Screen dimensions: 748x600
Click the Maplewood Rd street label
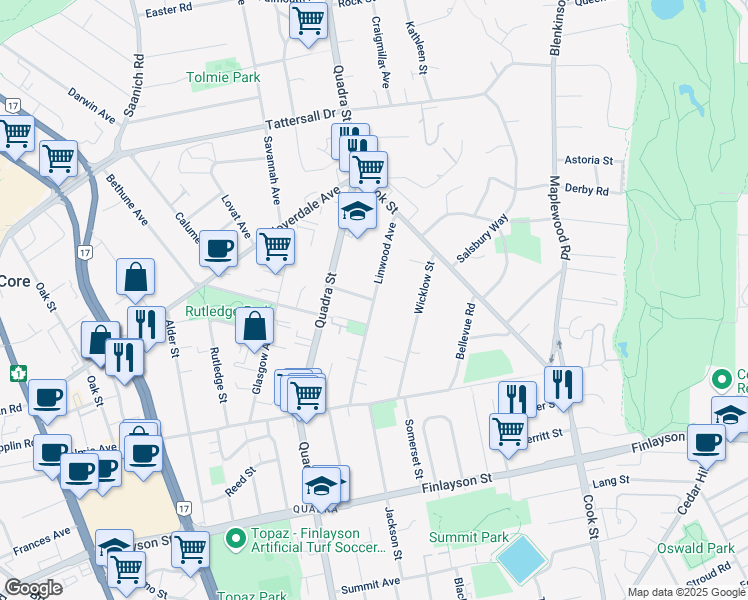pyautogui.click(x=560, y=217)
